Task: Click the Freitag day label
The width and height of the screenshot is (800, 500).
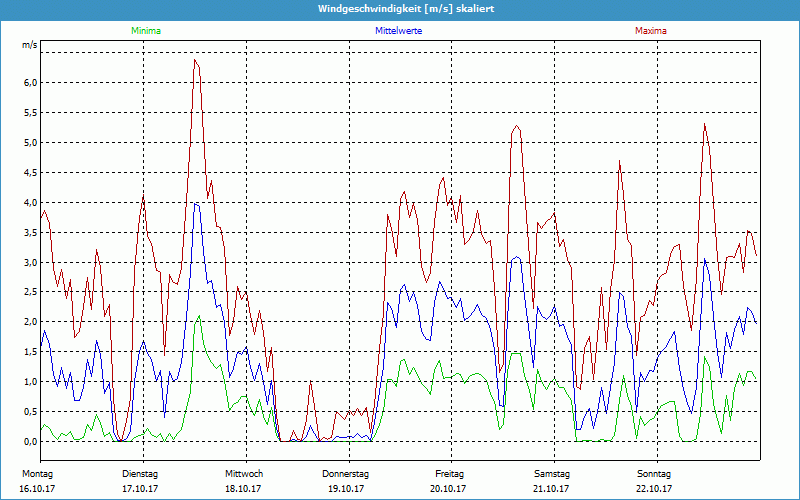Action: point(449,474)
